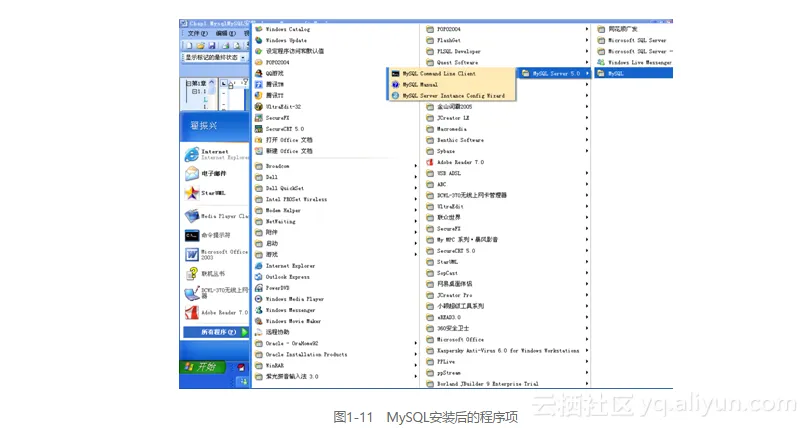Click the Windows Update icon
Screen dimensions: 808x428
(259, 40)
